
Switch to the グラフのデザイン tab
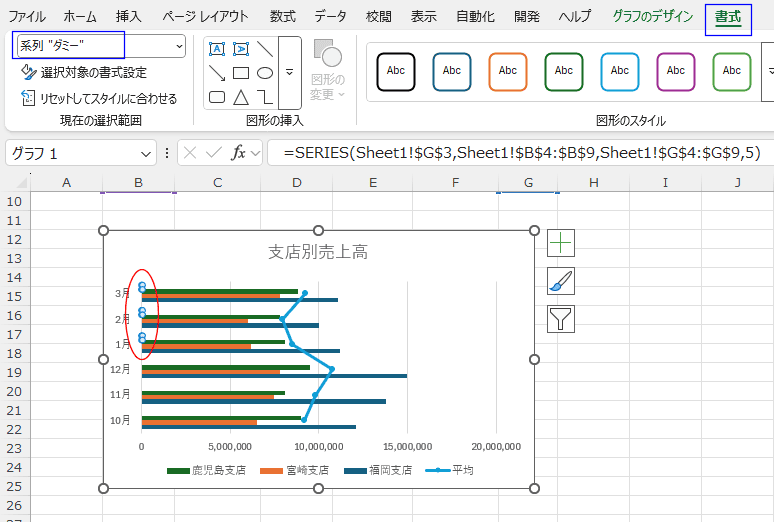(652, 17)
